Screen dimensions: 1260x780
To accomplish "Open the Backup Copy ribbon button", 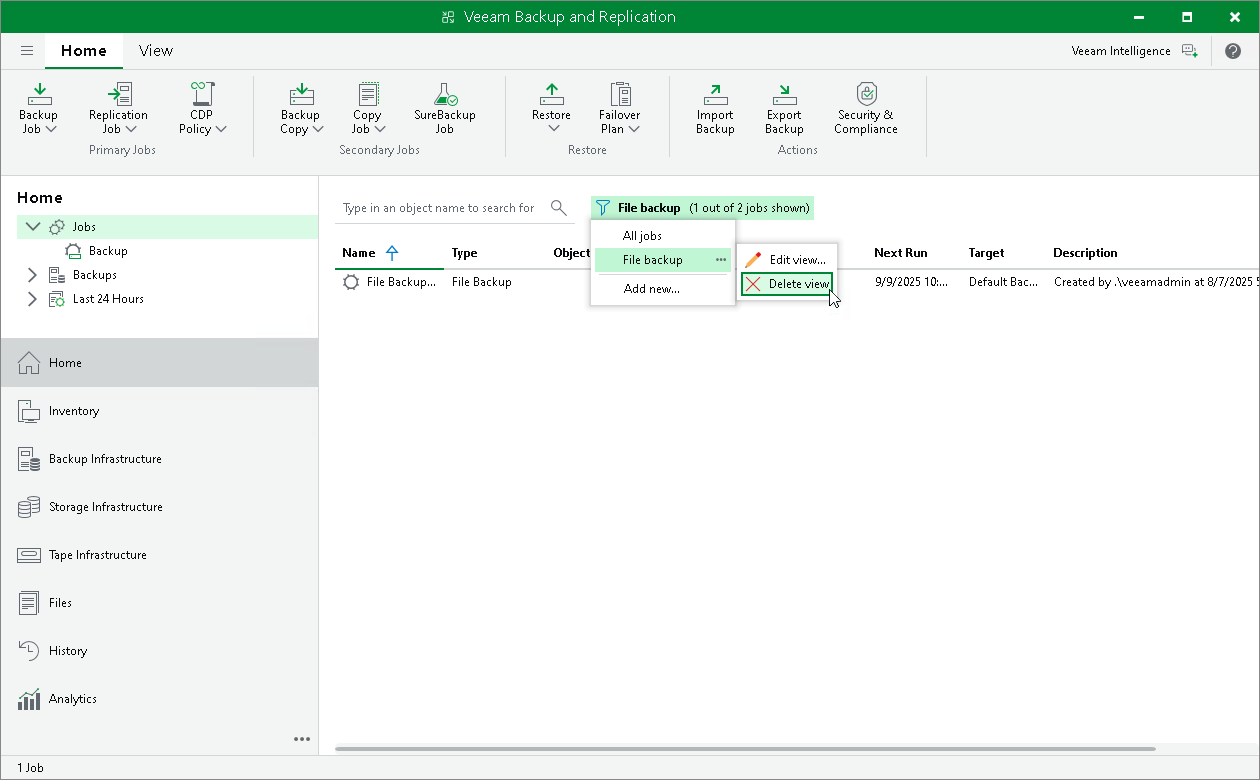I will point(300,108).
